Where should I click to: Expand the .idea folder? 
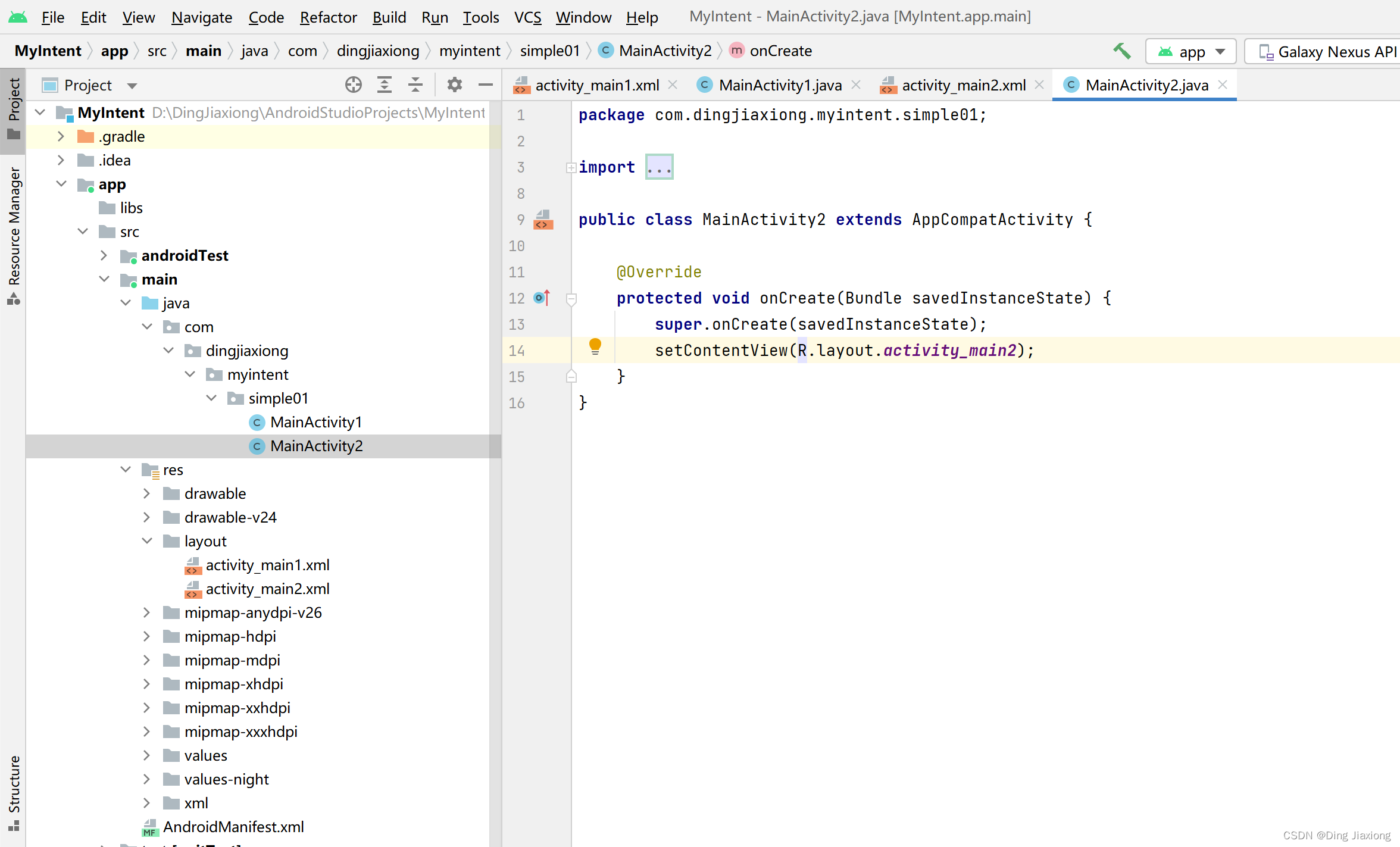[61, 160]
